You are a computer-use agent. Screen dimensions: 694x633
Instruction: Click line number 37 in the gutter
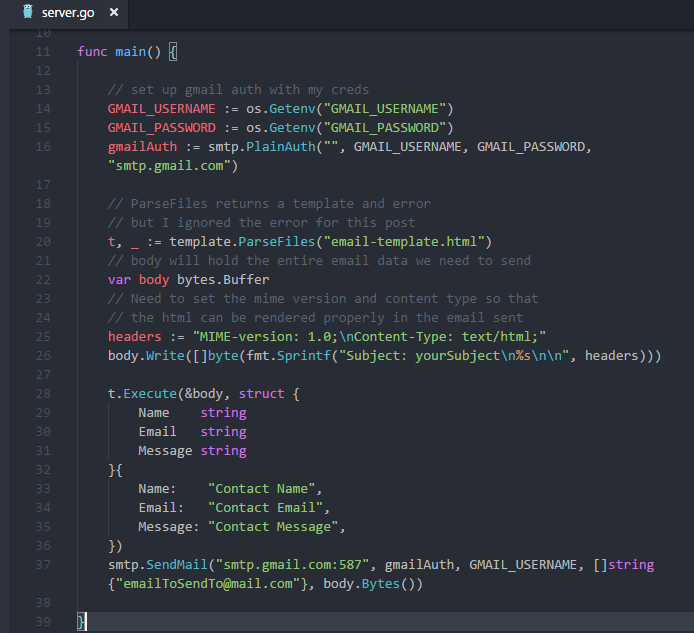point(42,565)
